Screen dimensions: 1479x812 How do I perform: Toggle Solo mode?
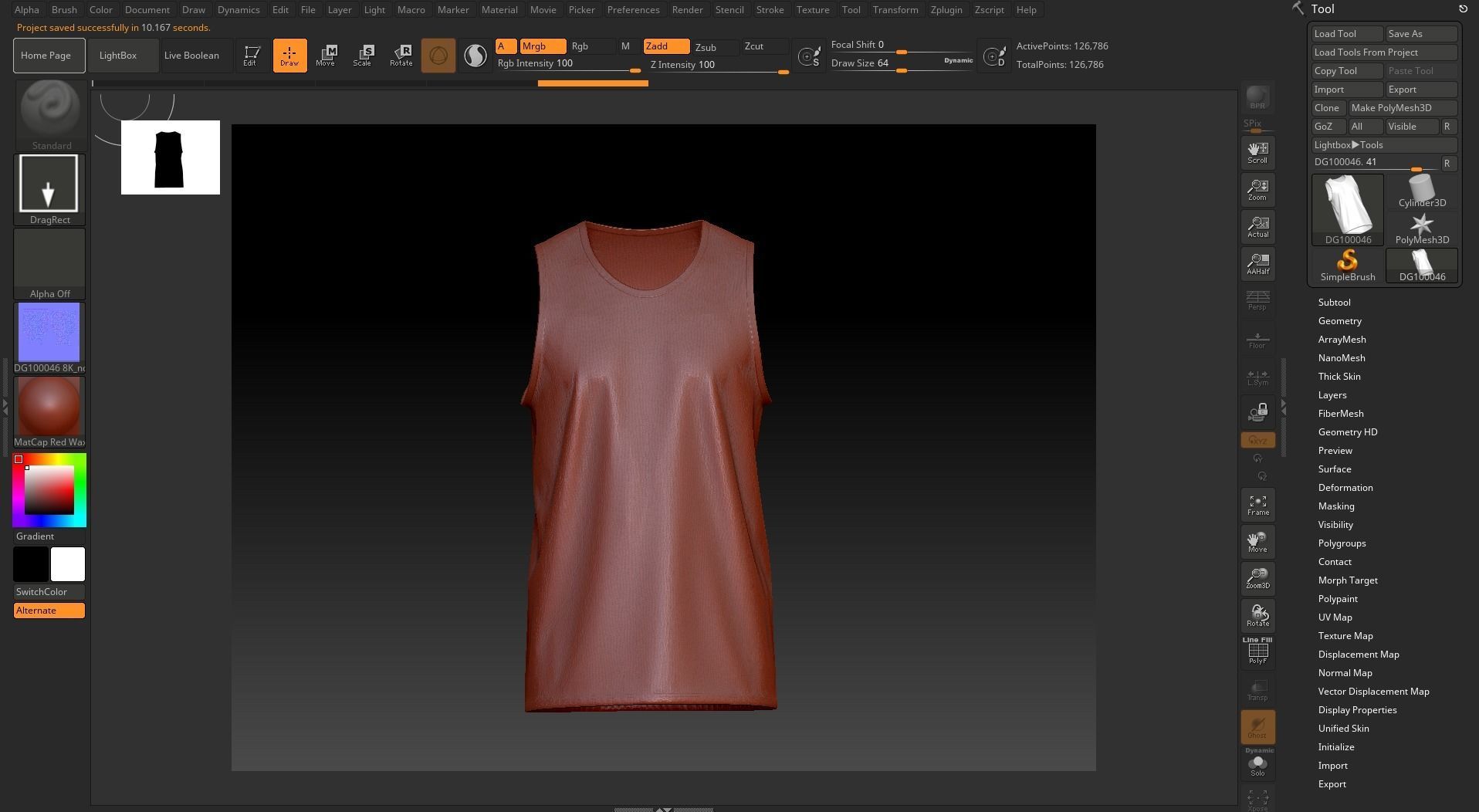(x=1257, y=764)
